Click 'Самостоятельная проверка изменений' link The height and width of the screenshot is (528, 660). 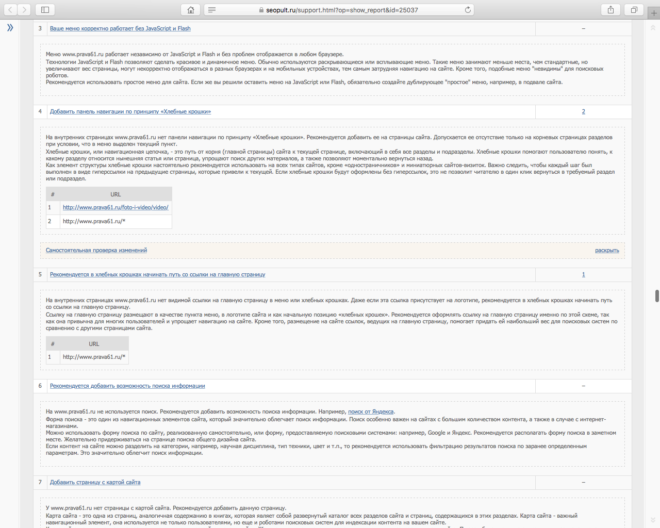click(94, 250)
